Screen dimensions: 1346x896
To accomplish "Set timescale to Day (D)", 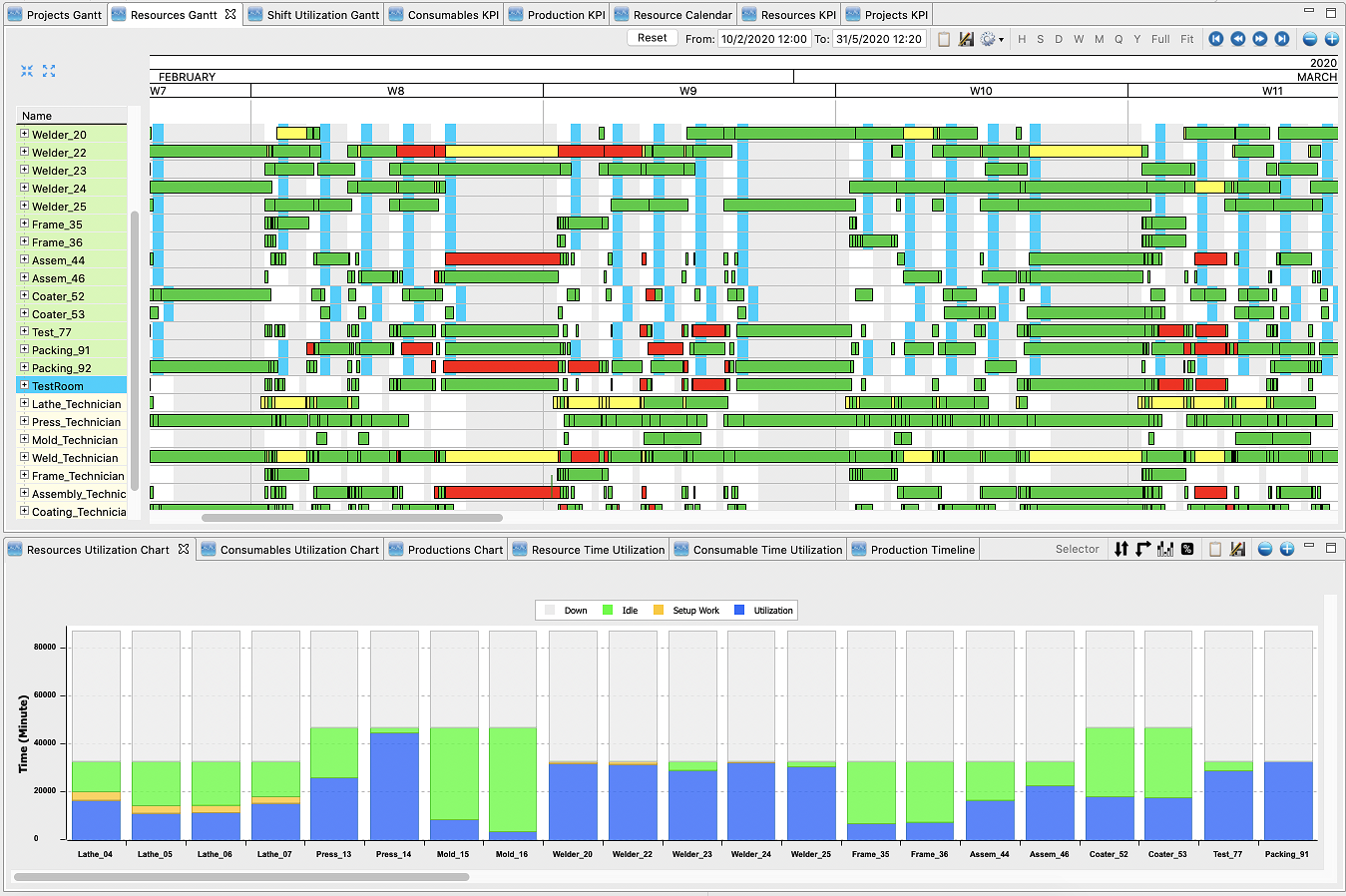I will pos(1059,39).
